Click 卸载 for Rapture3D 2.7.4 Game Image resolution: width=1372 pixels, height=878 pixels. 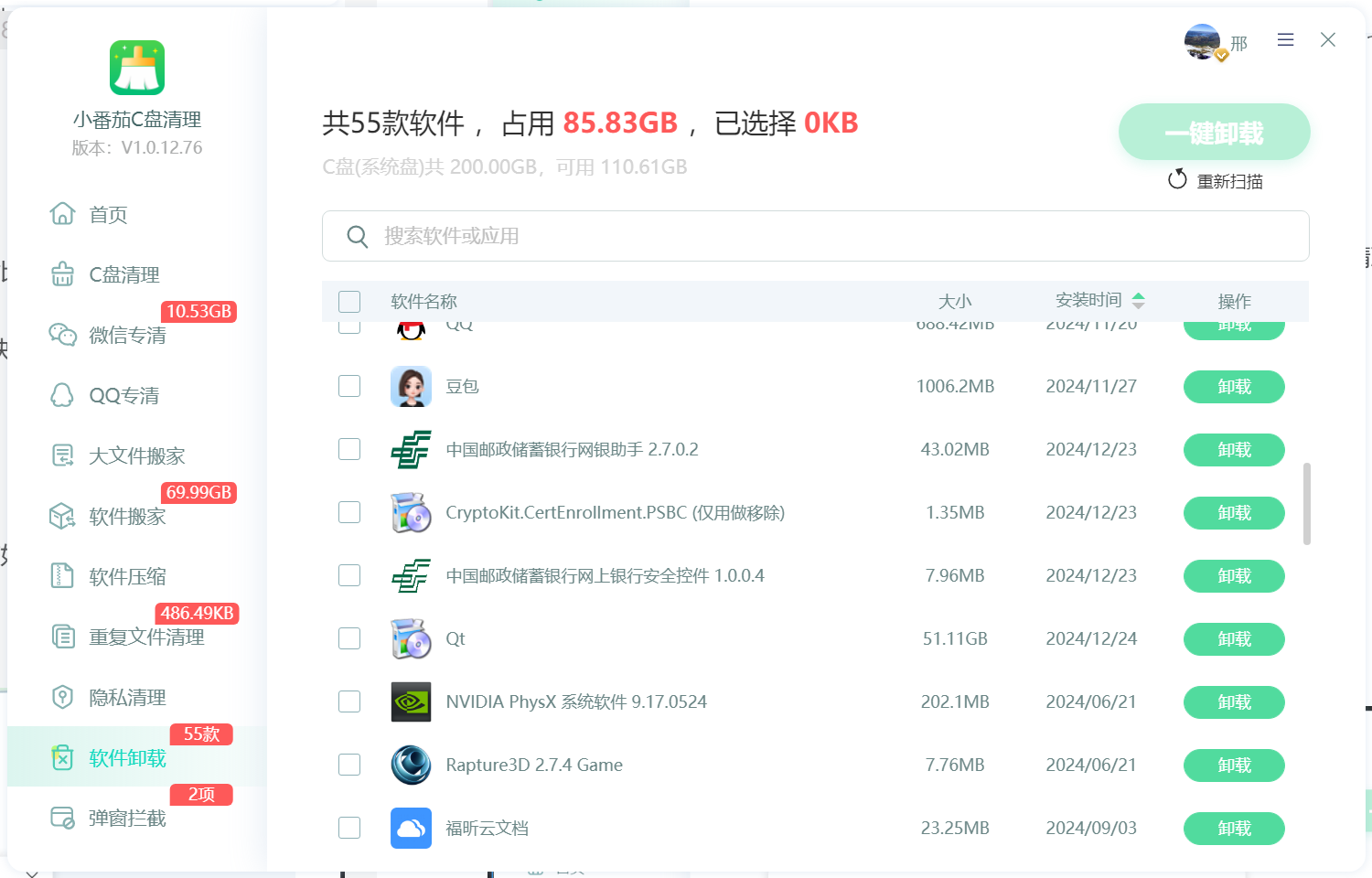(1234, 766)
